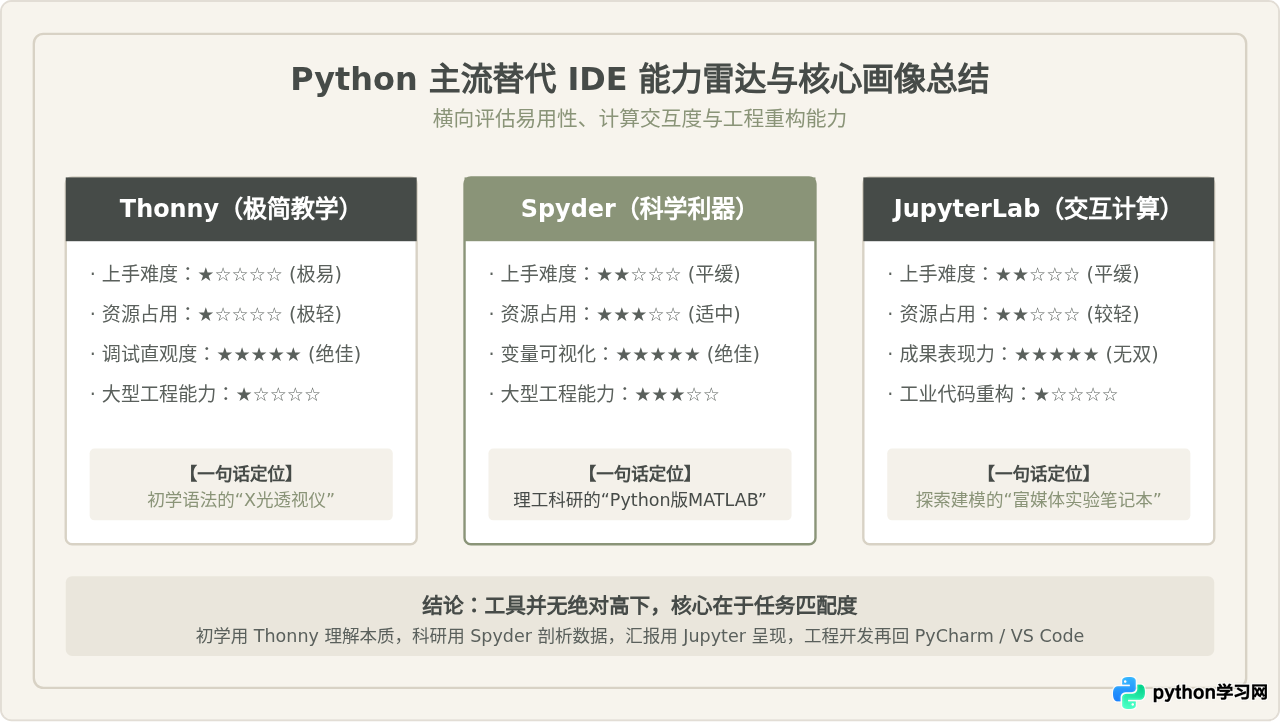Click the title "Python 主流替代 IDE 能力雷达与核心画像总结"
Viewport: 1280px width, 722px height.
[640, 79]
